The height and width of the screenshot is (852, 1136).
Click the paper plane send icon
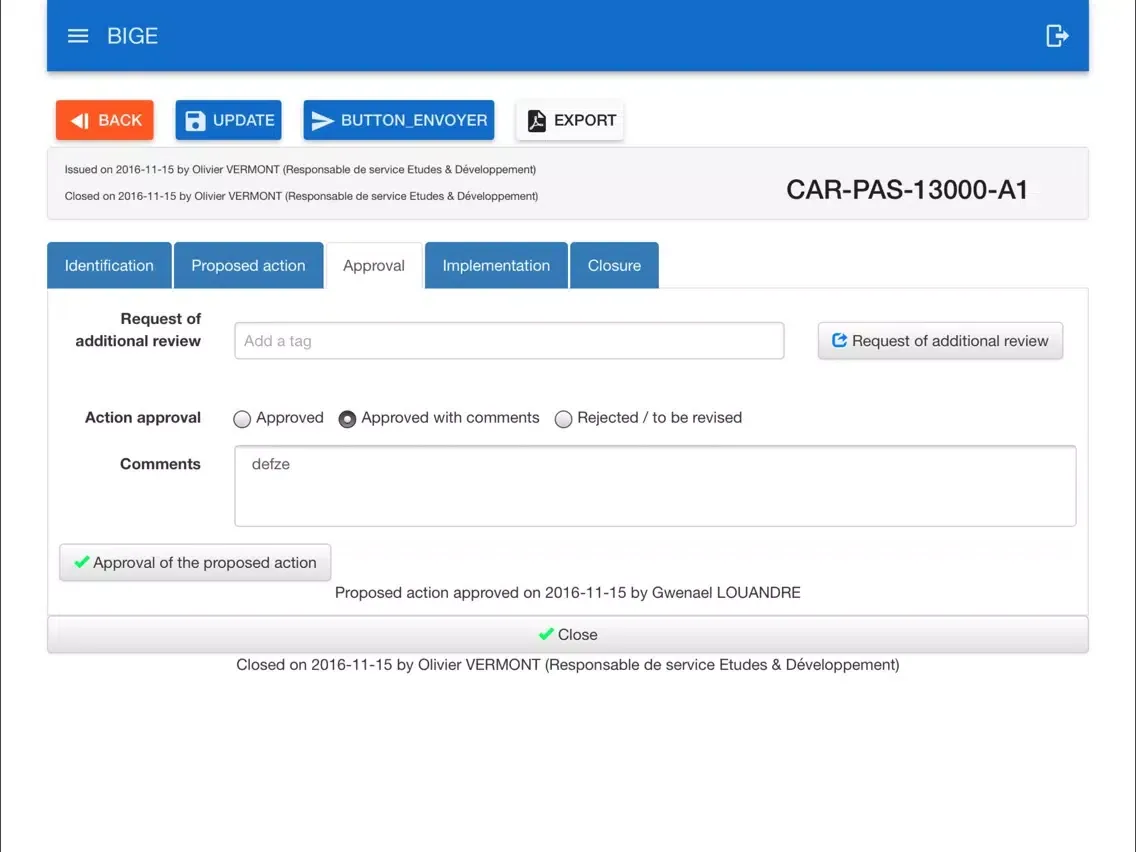click(322, 121)
